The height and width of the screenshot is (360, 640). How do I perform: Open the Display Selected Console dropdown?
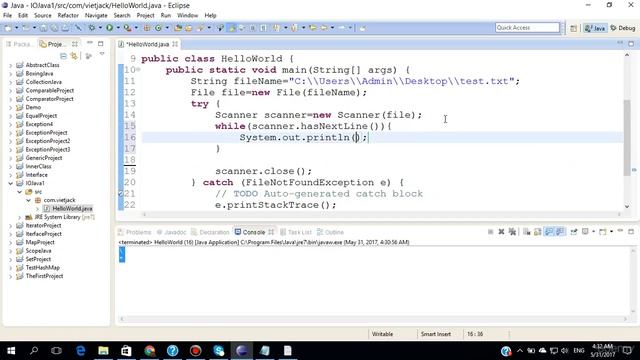[593, 232]
